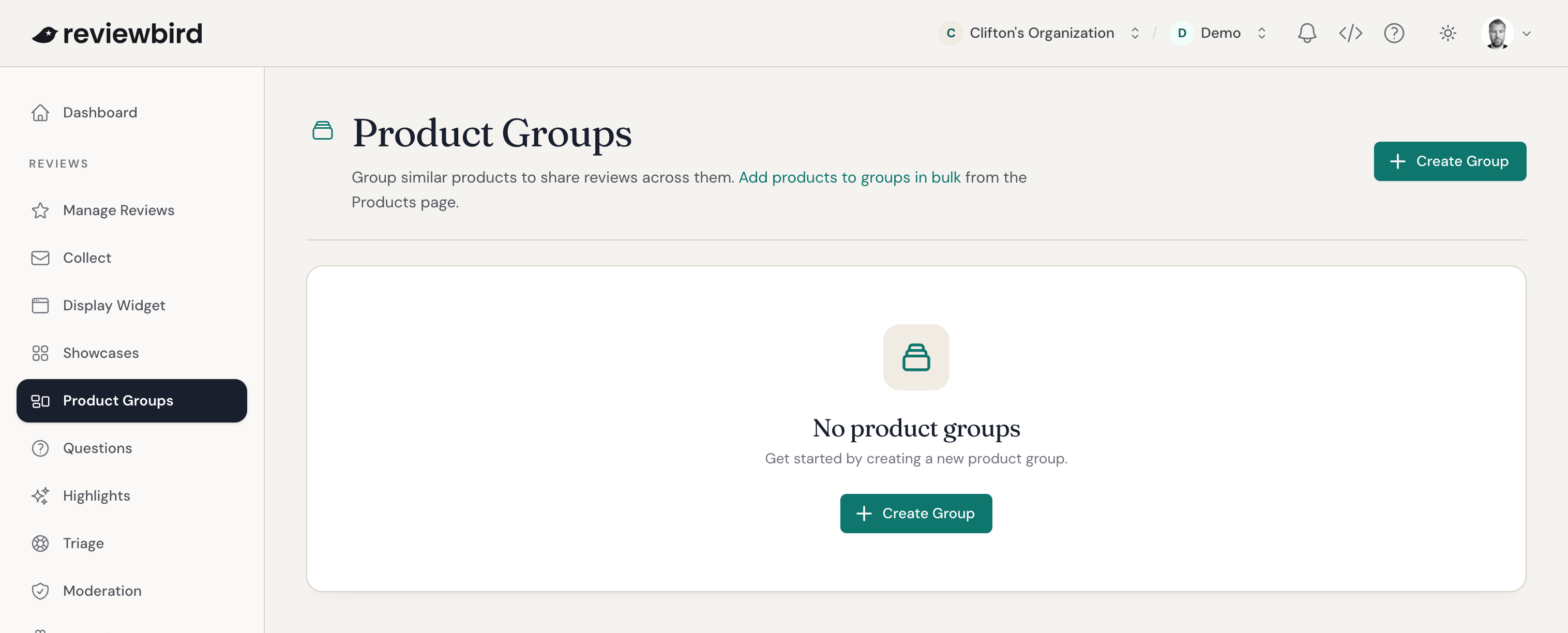Go to Dashboard
This screenshot has height=633, width=1568.
[x=131, y=113]
